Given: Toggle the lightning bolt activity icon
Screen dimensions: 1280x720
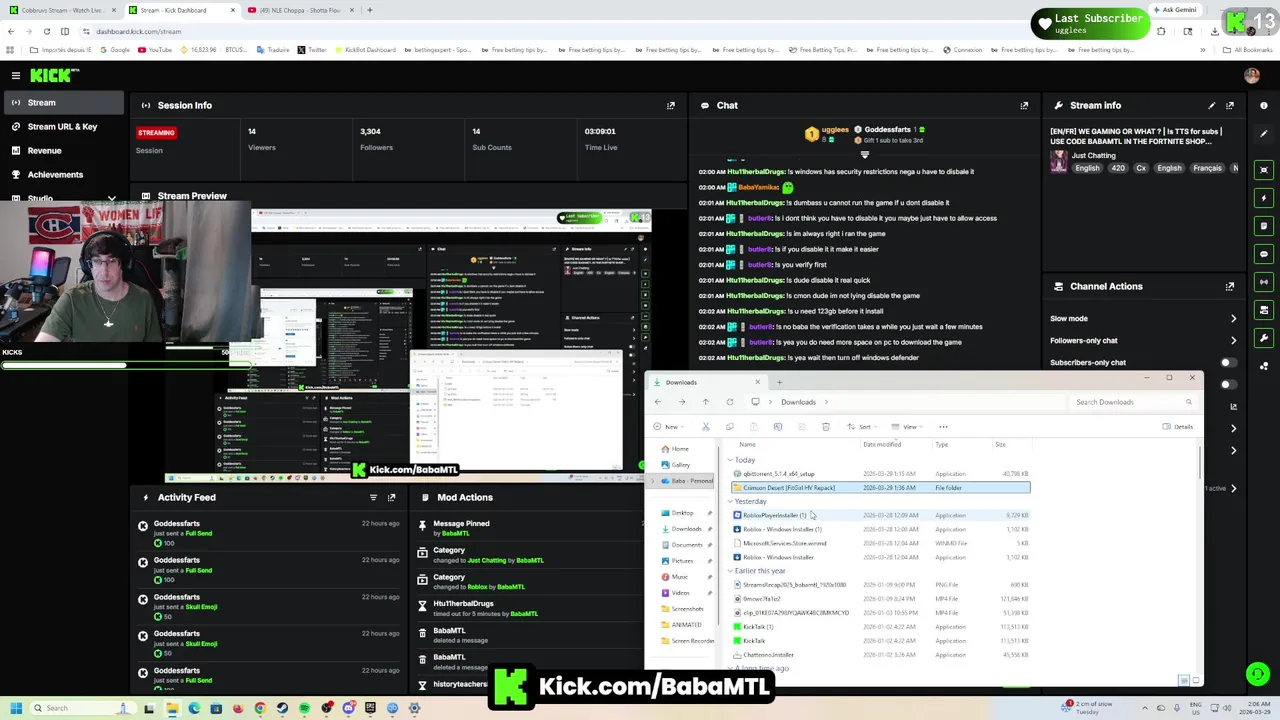Looking at the screenshot, I should (x=1265, y=198).
